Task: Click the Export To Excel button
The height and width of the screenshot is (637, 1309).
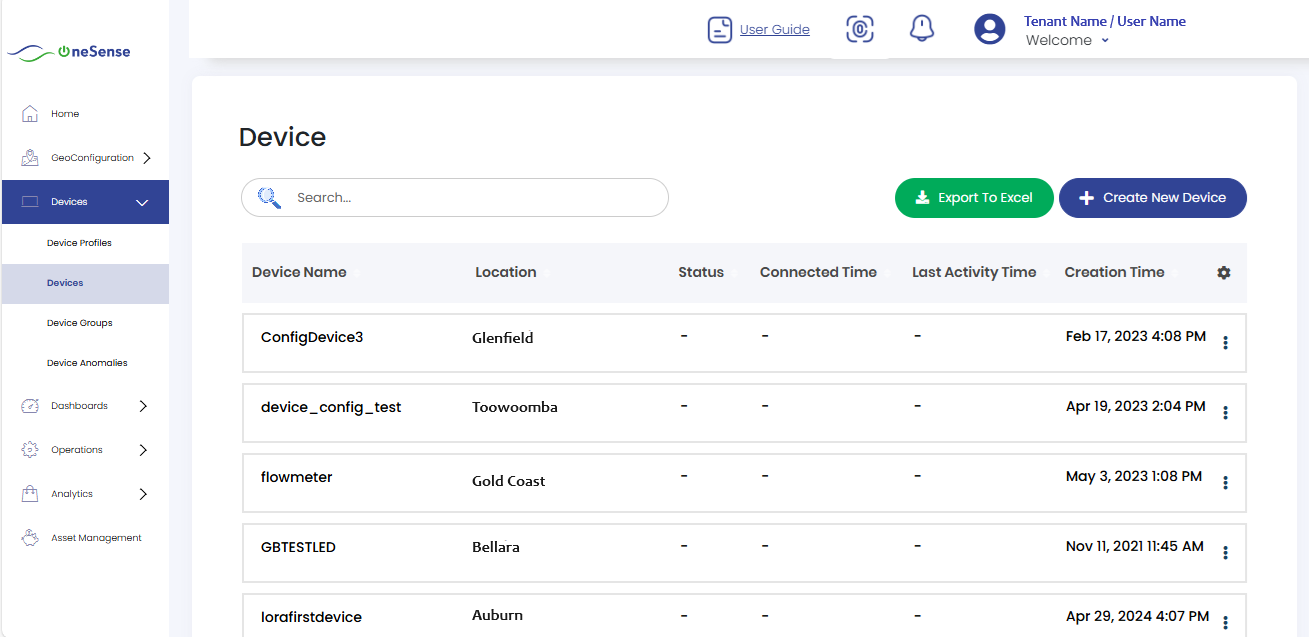Action: (974, 198)
